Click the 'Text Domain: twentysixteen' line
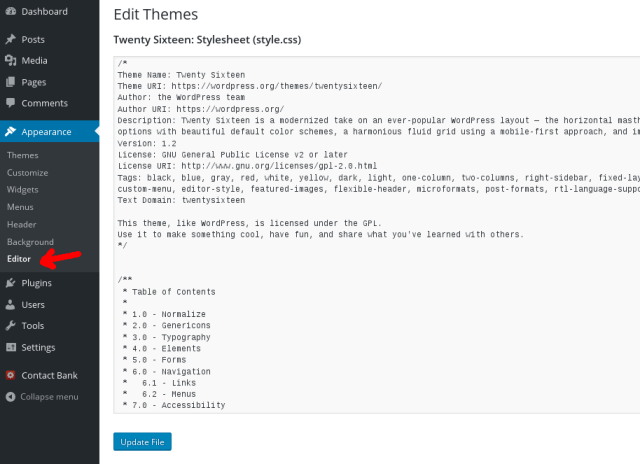The height and width of the screenshot is (464, 640). (181, 200)
